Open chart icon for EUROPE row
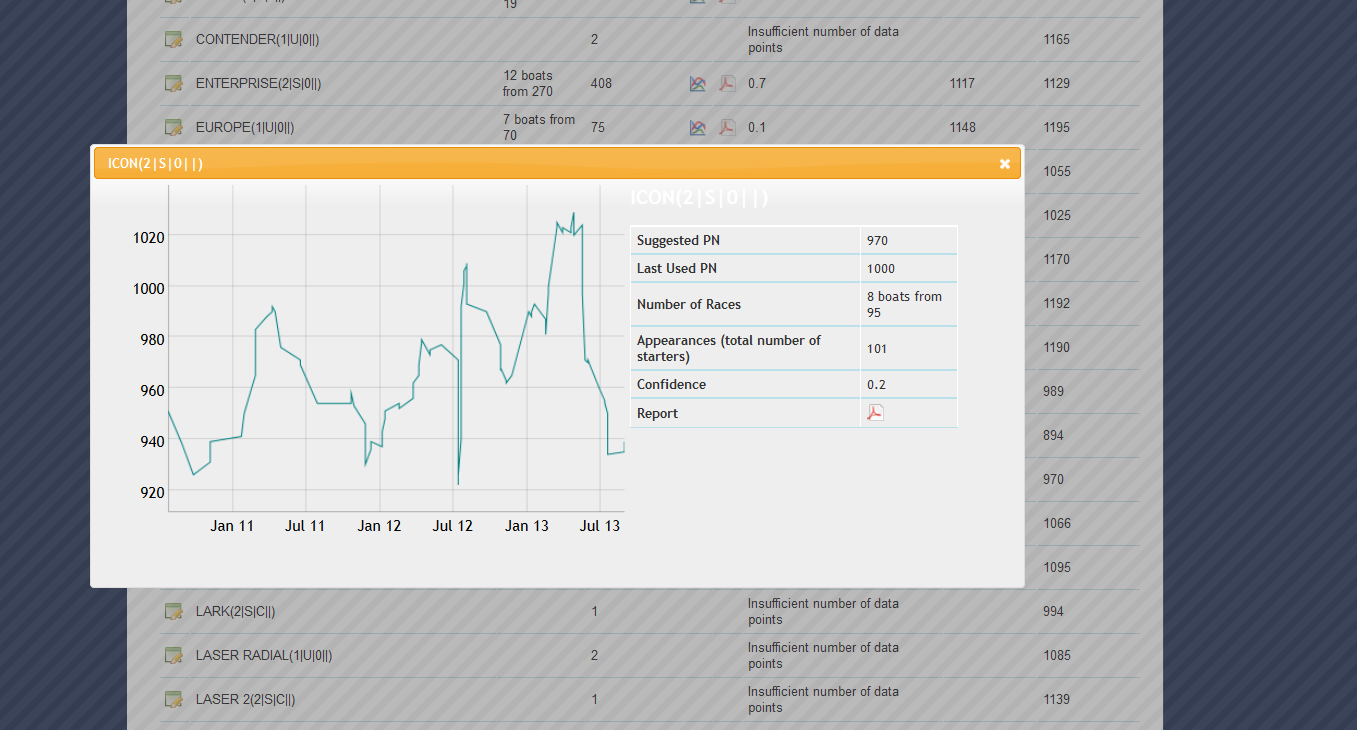The image size is (1357, 730). tap(698, 128)
